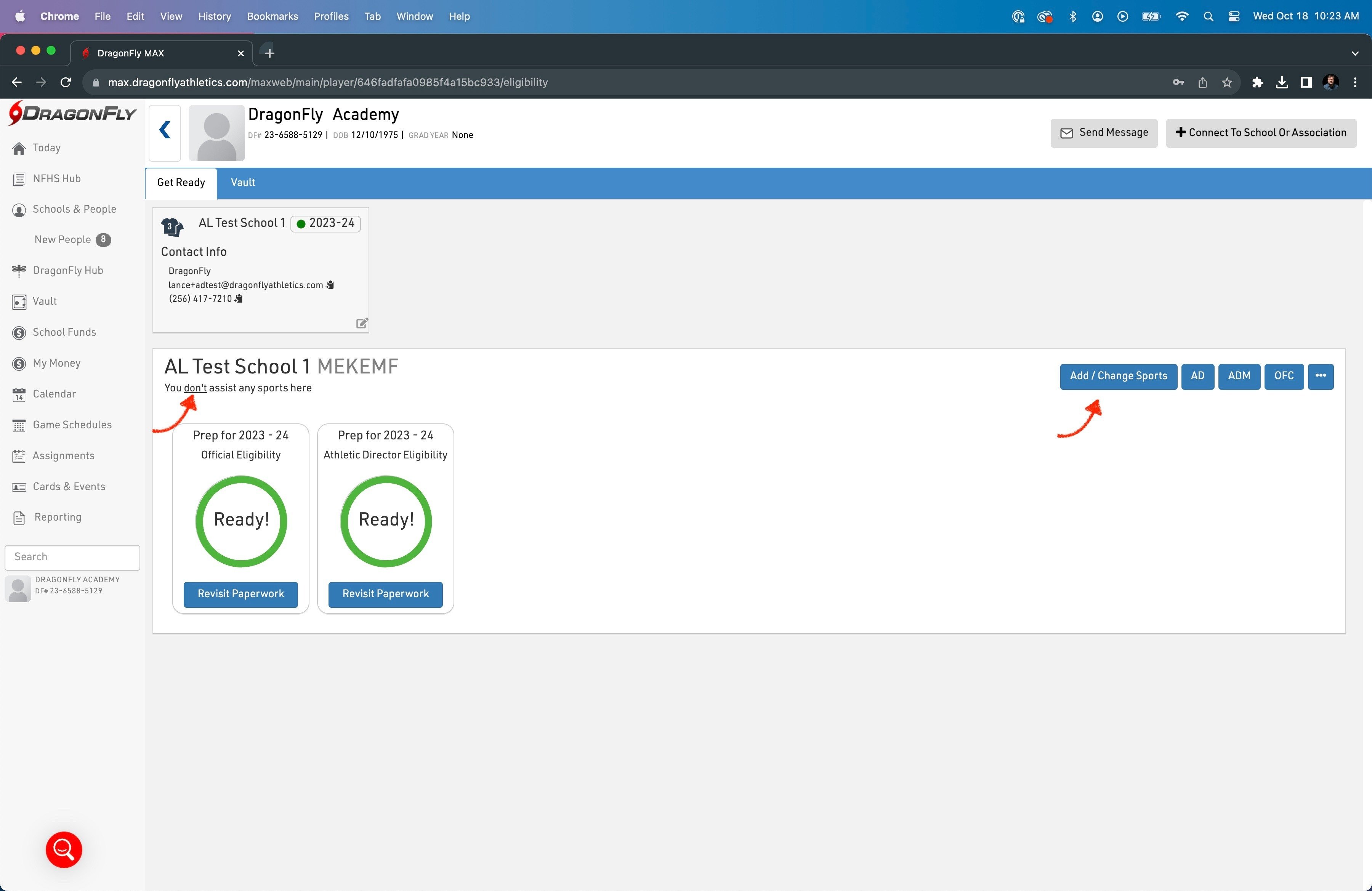The width and height of the screenshot is (1372, 891).
Task: Click the back chevron beside the profile photo
Action: [165, 130]
